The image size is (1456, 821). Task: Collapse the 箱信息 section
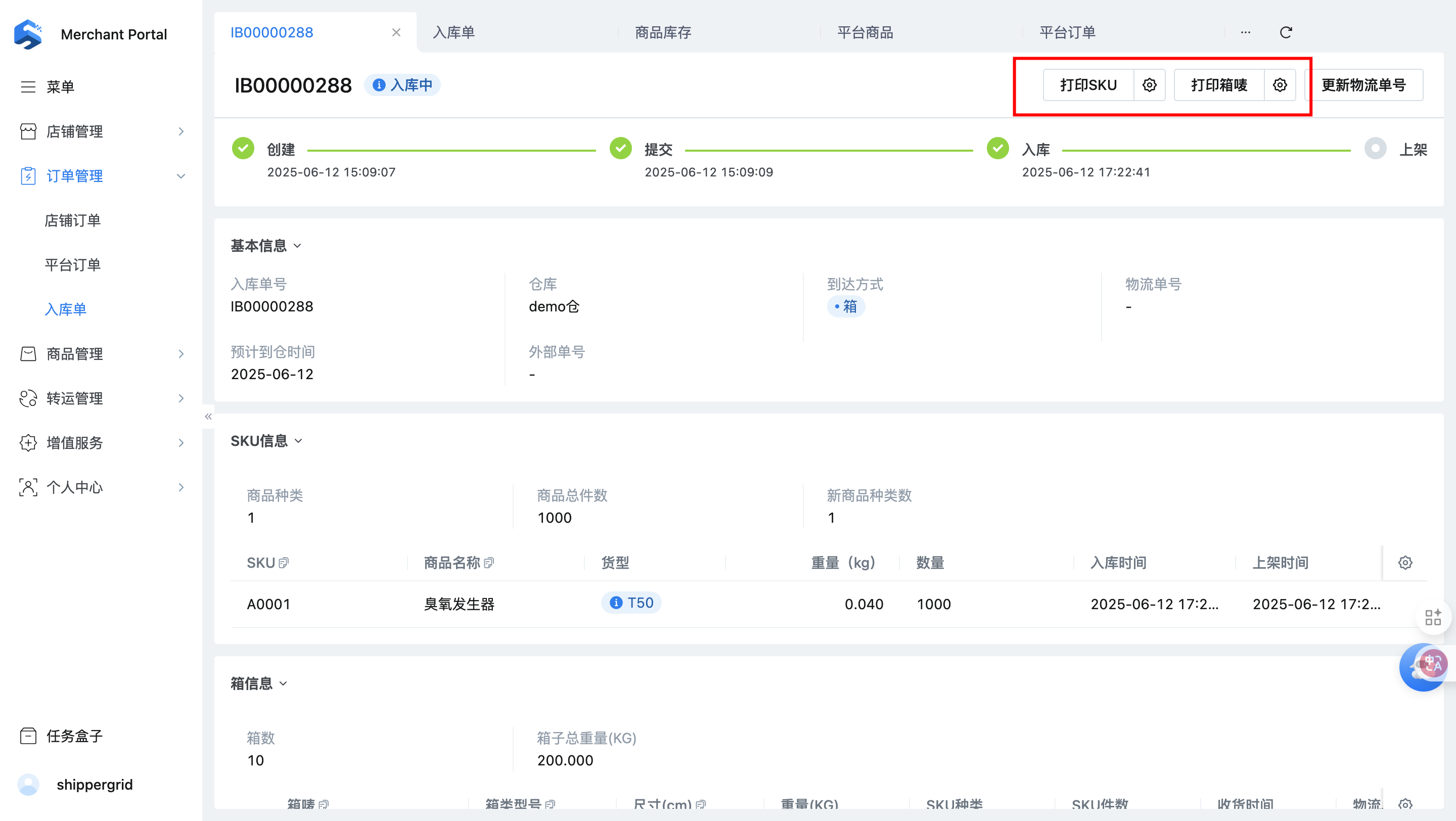point(284,683)
